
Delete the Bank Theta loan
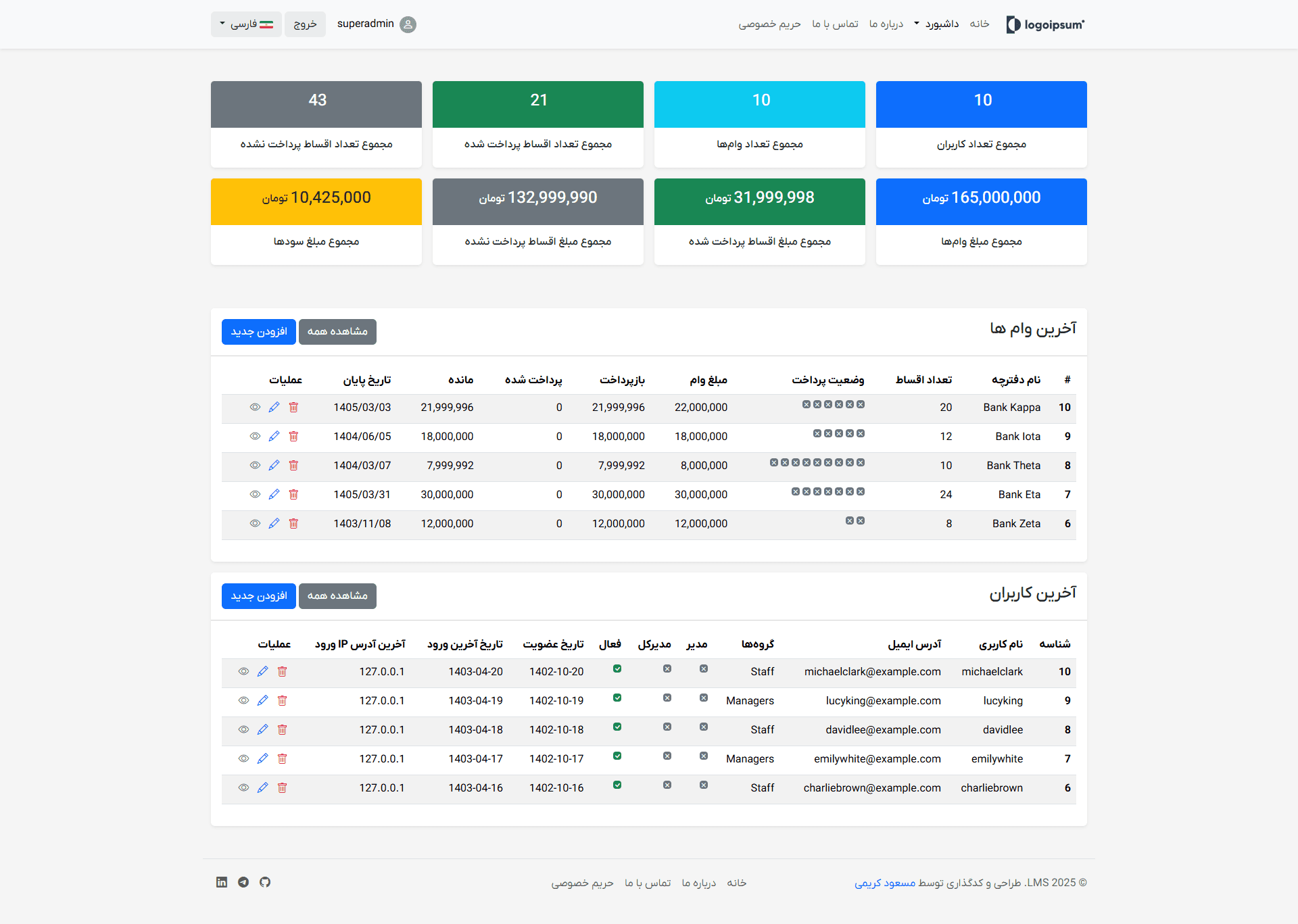pyautogui.click(x=293, y=465)
